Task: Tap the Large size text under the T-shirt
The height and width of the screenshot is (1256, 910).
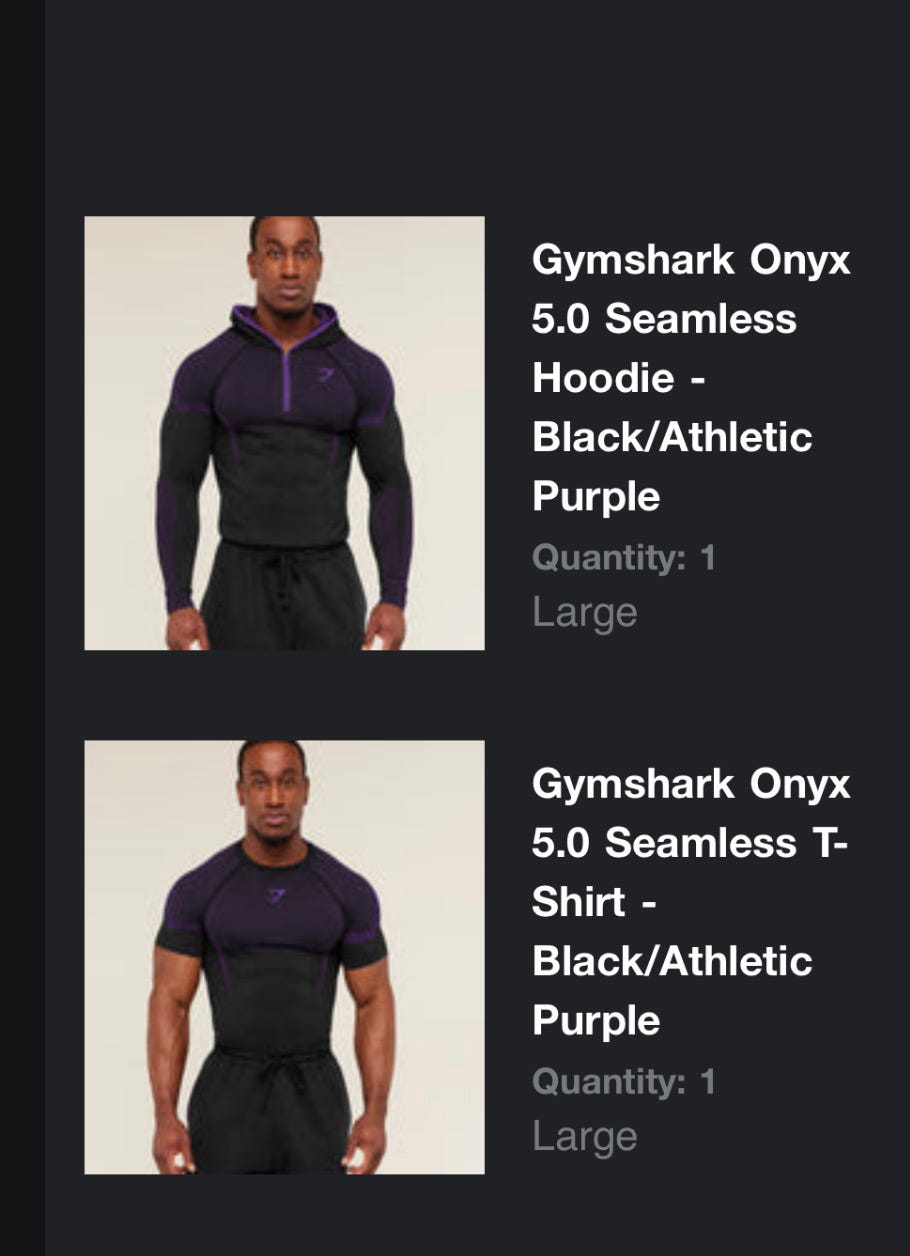Action: coord(585,1135)
